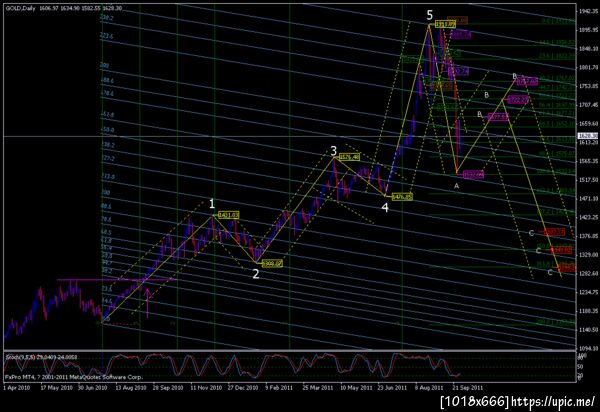The width and height of the screenshot is (600, 412).
Task: Click the current price marker 1628.30
Action: point(588,136)
